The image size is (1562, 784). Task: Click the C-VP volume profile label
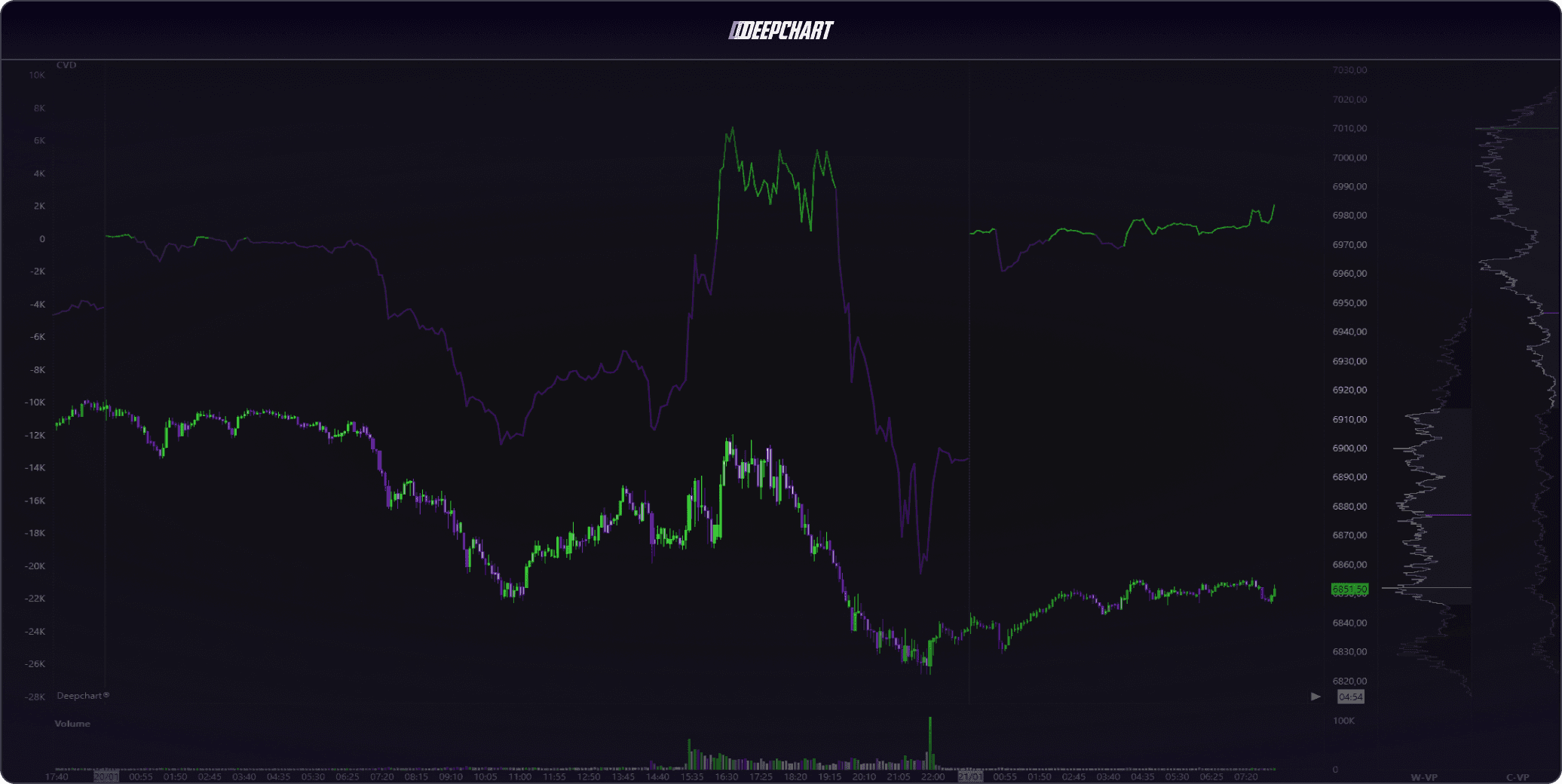tap(1518, 777)
